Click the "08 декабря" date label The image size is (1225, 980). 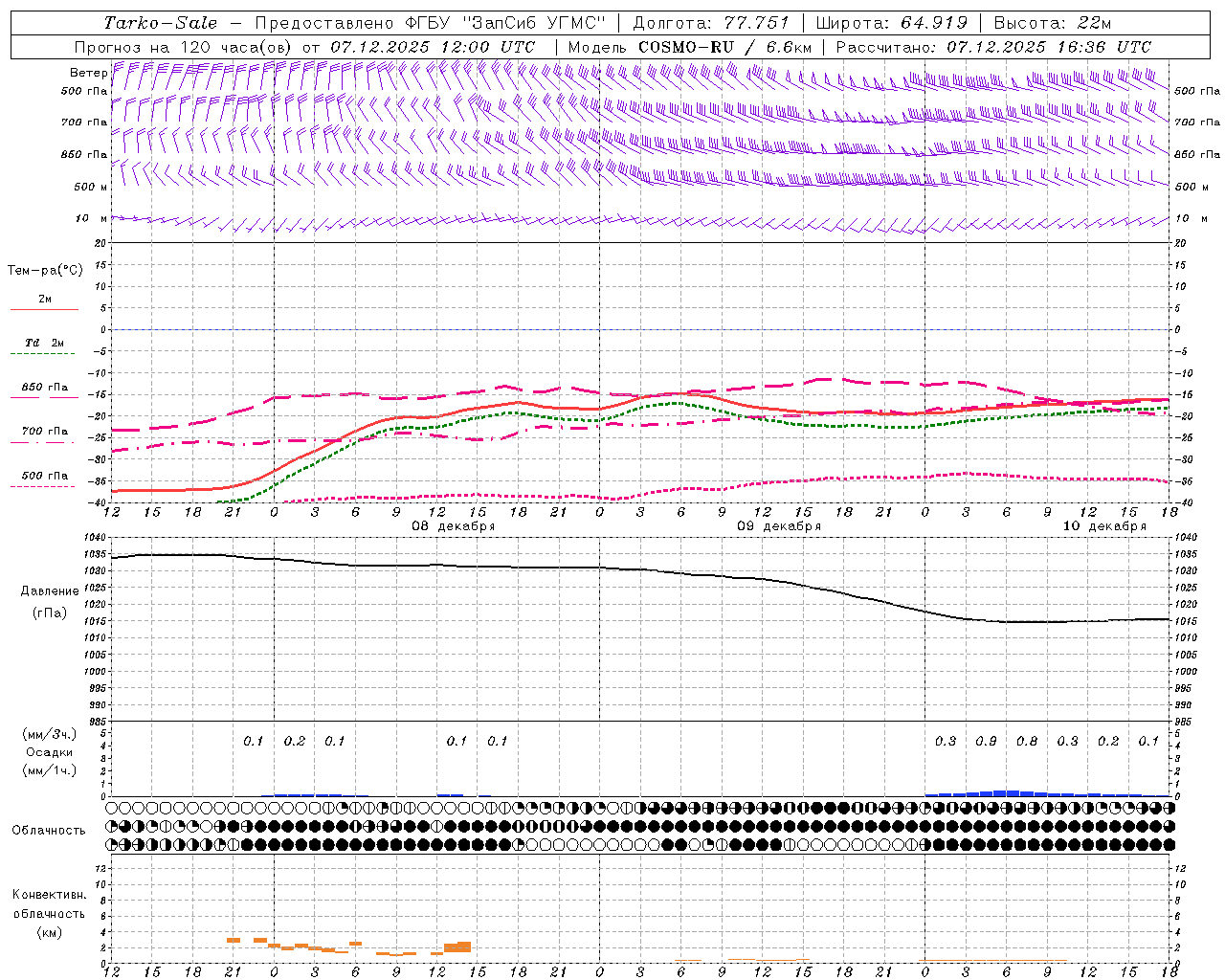click(x=454, y=526)
